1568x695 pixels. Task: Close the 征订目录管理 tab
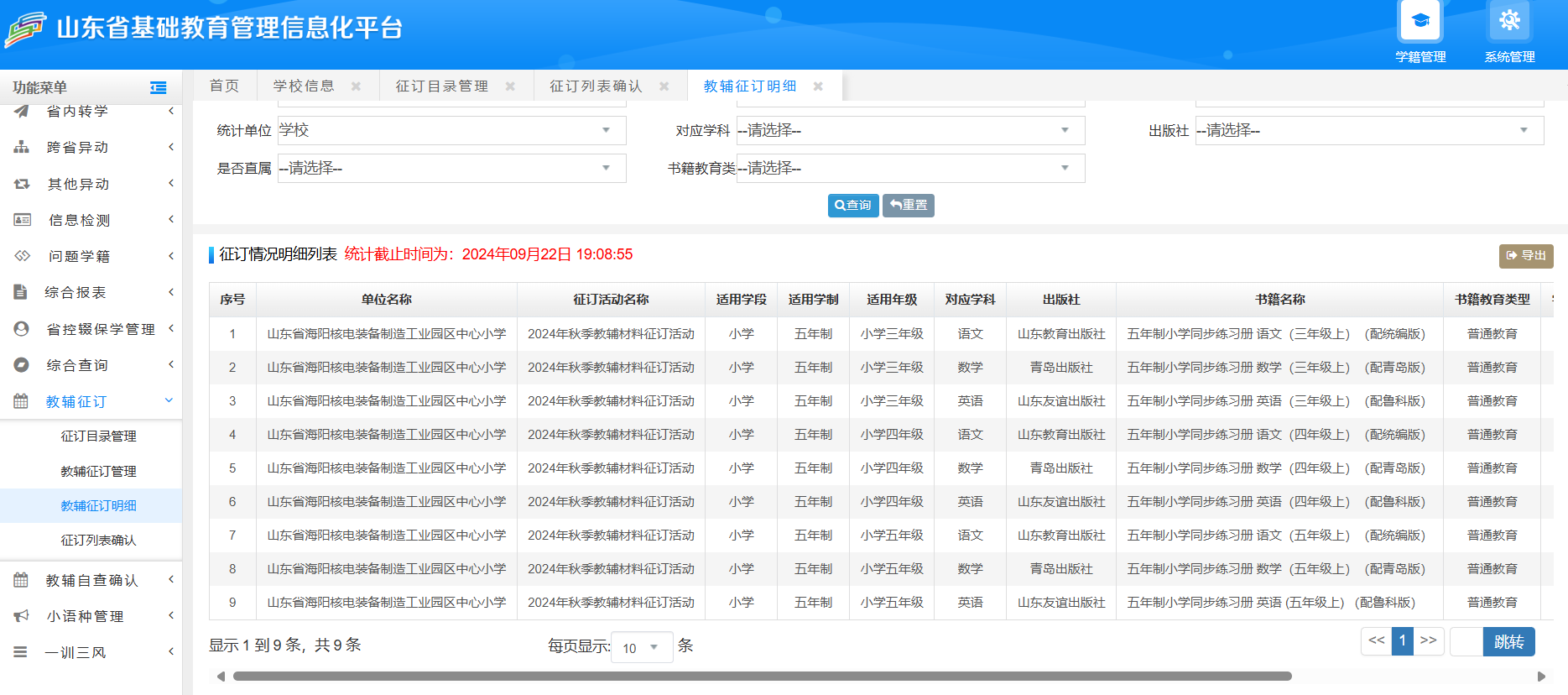510,86
